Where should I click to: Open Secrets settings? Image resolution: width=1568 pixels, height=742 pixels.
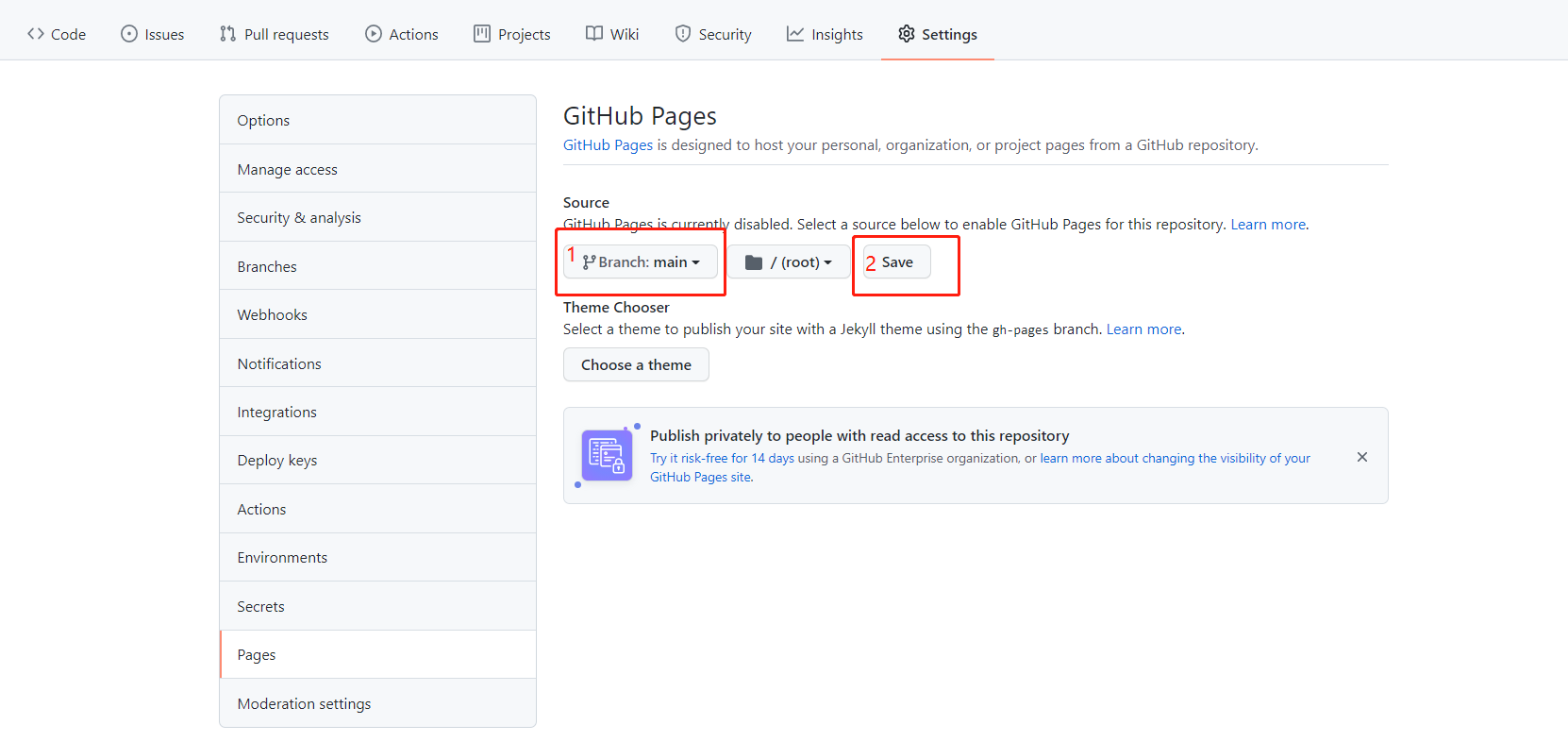pos(377,606)
